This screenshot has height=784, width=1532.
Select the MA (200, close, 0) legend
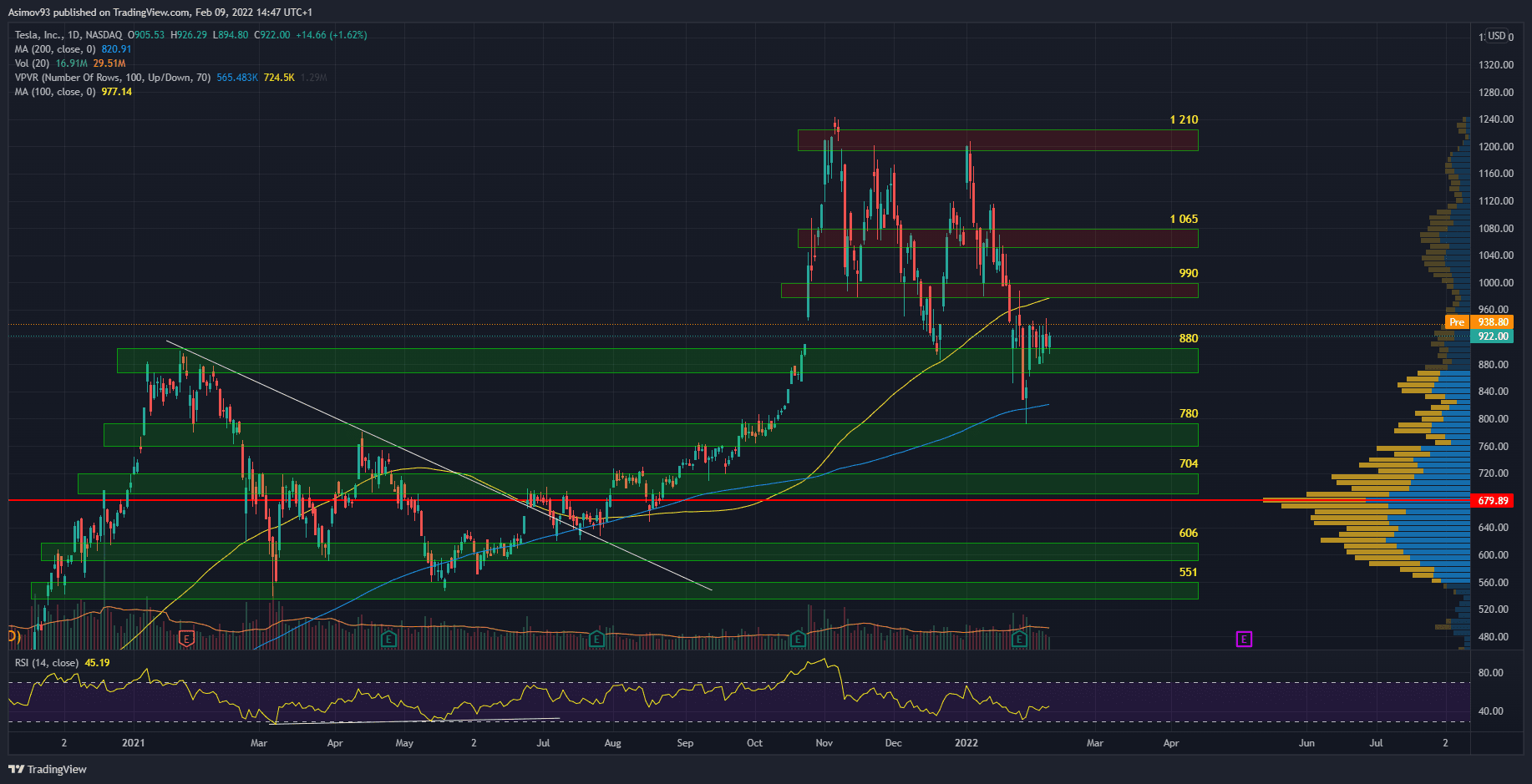click(x=55, y=49)
